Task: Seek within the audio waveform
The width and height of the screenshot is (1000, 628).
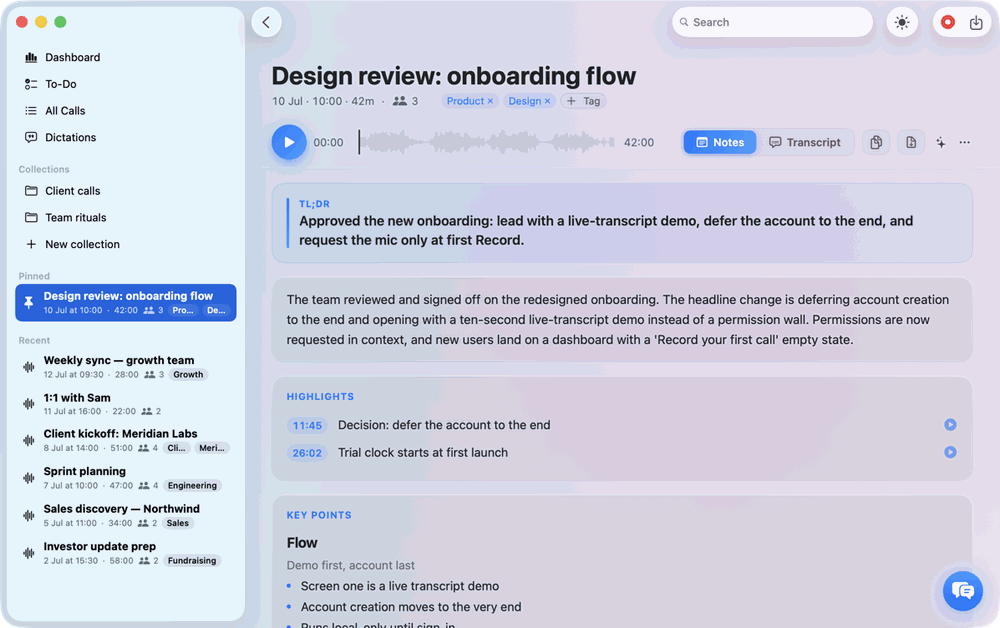Action: point(487,142)
